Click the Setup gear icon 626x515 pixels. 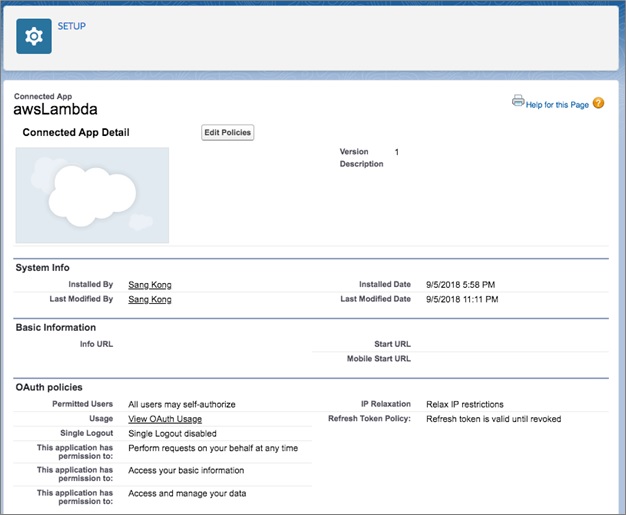coord(34,36)
